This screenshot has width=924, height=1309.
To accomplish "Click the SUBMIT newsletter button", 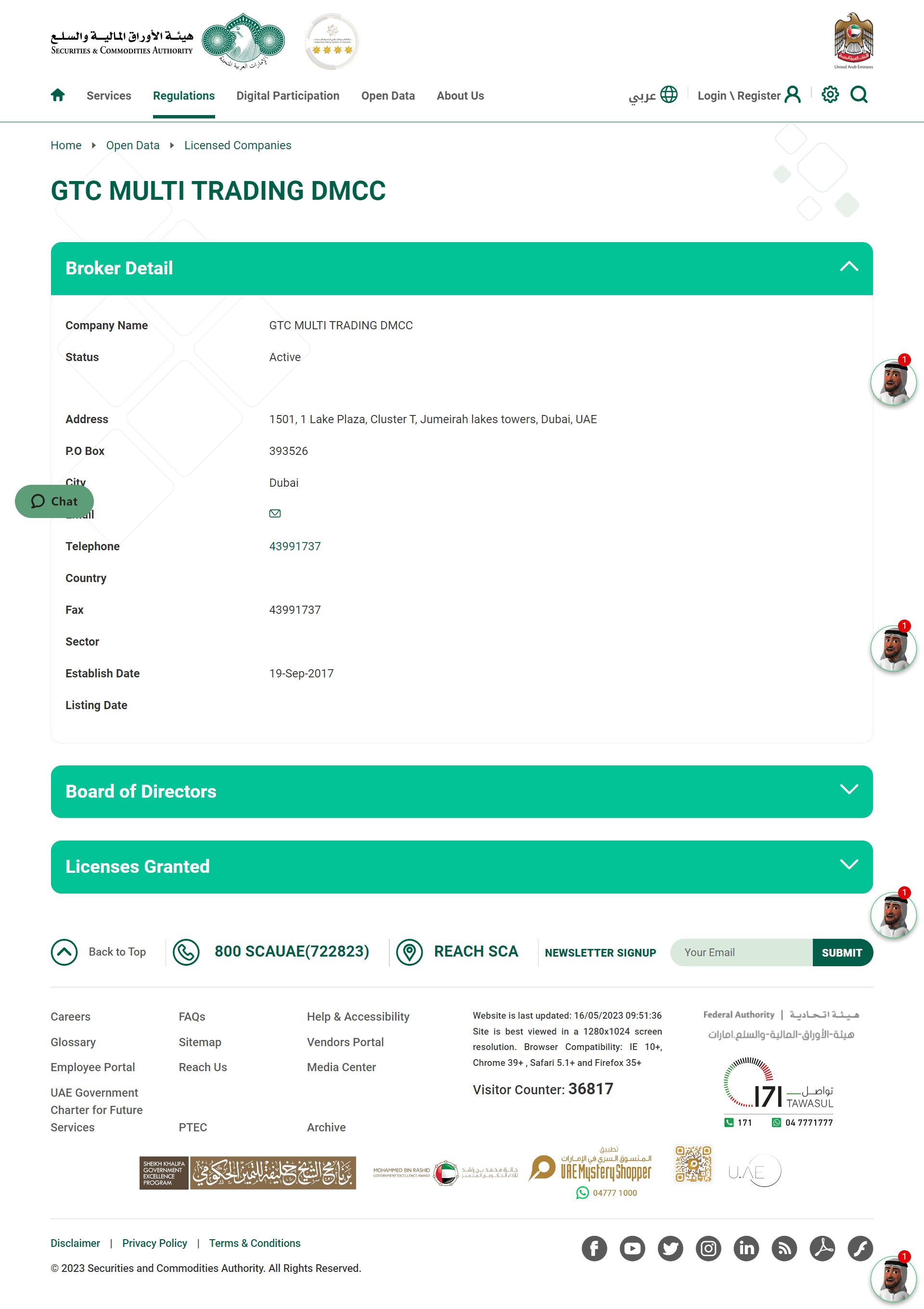I will click(x=843, y=953).
